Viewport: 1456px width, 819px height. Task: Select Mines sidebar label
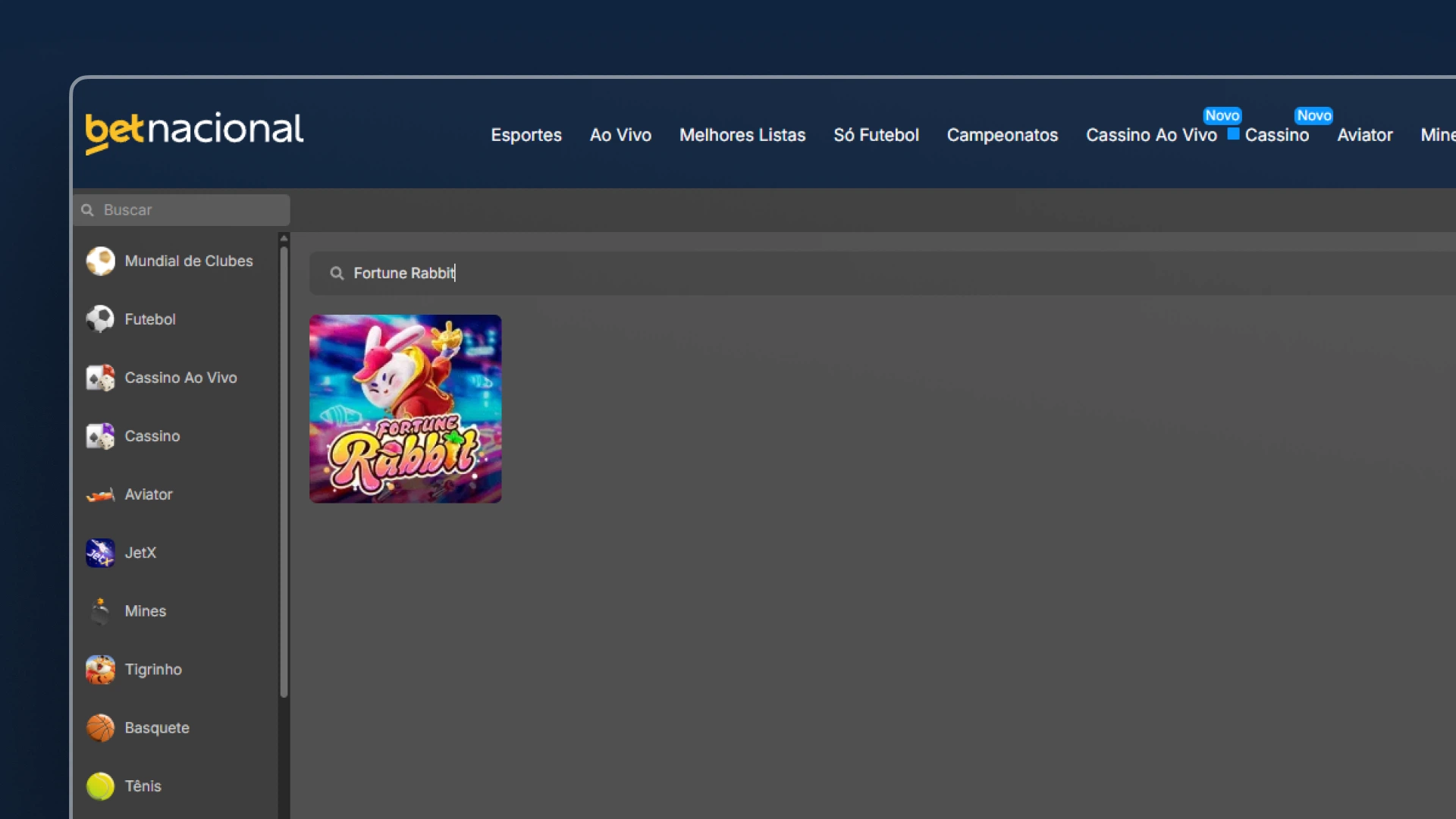pos(146,611)
